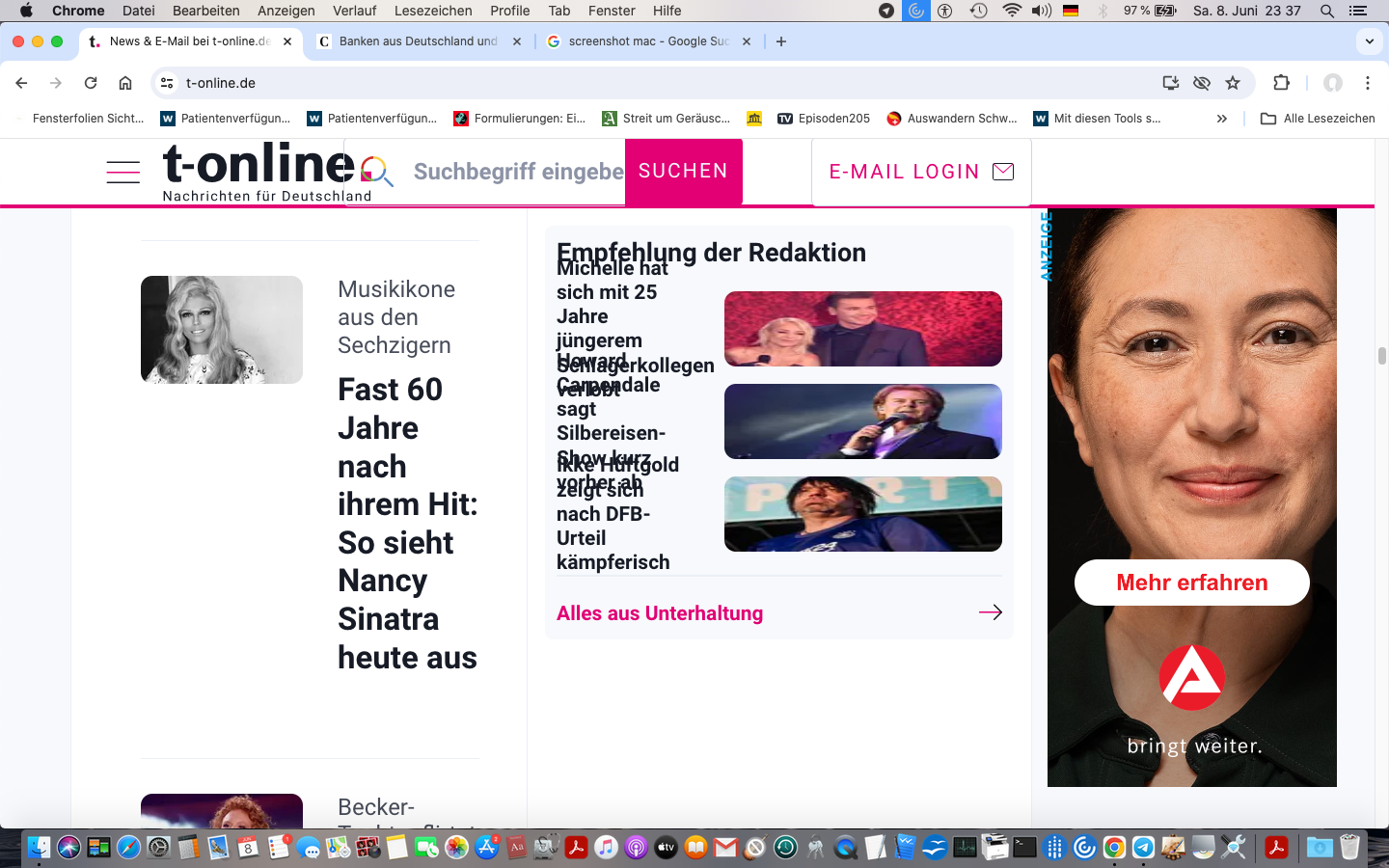Click the envelope icon beside E-MAIL LOGIN

tap(1003, 172)
